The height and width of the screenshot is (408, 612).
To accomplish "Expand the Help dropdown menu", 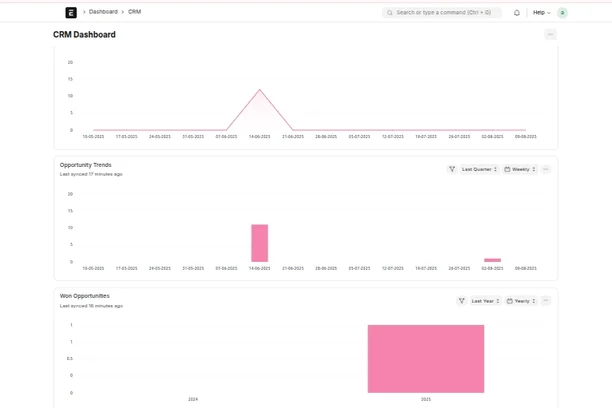I will (x=541, y=12).
